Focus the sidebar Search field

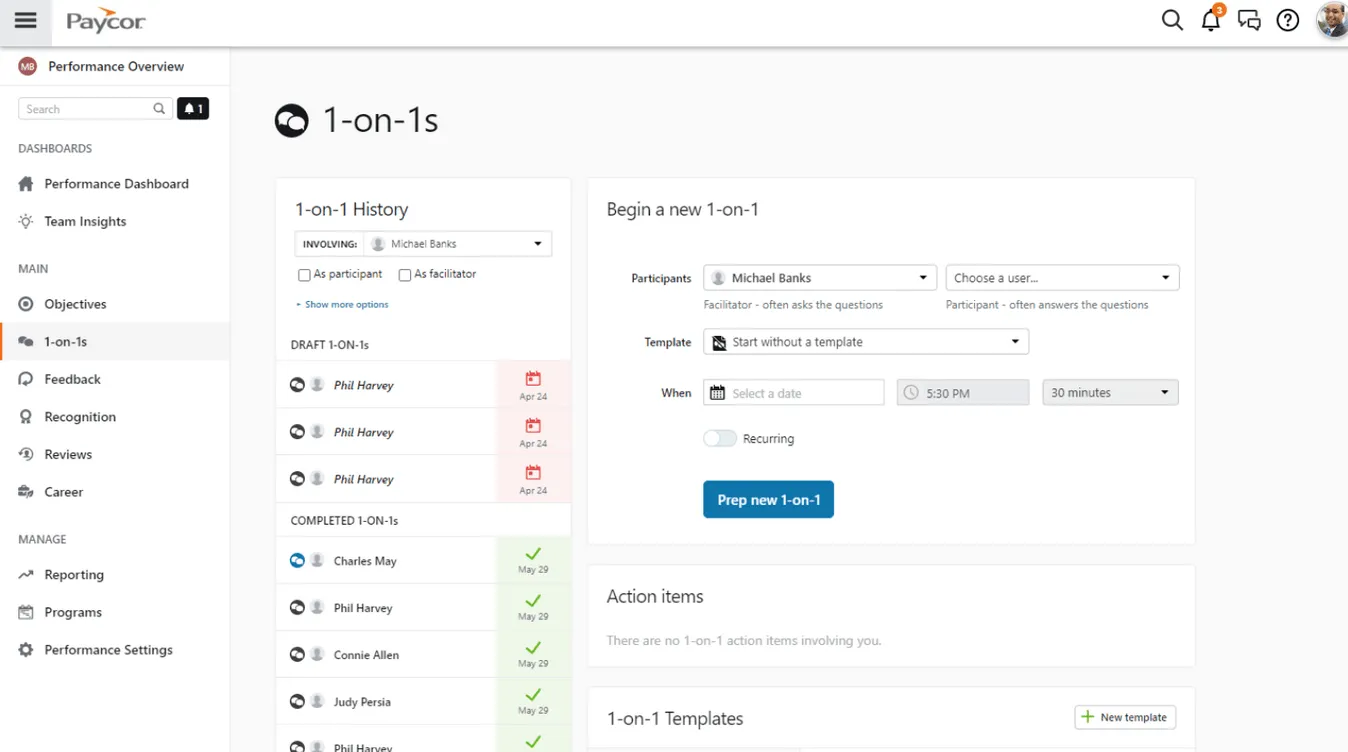point(95,109)
